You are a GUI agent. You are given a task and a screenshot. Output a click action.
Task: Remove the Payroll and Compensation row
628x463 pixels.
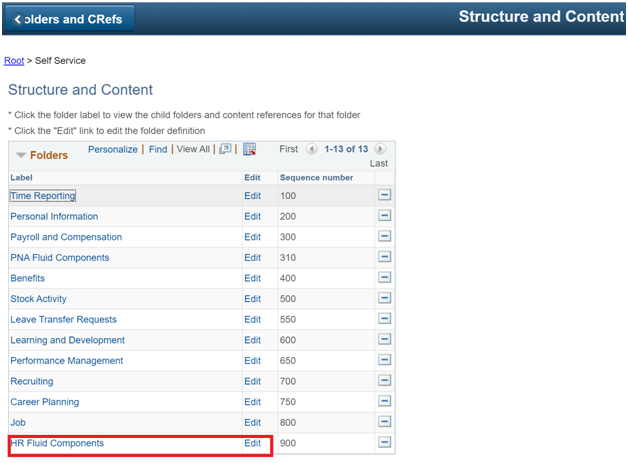pos(384,237)
